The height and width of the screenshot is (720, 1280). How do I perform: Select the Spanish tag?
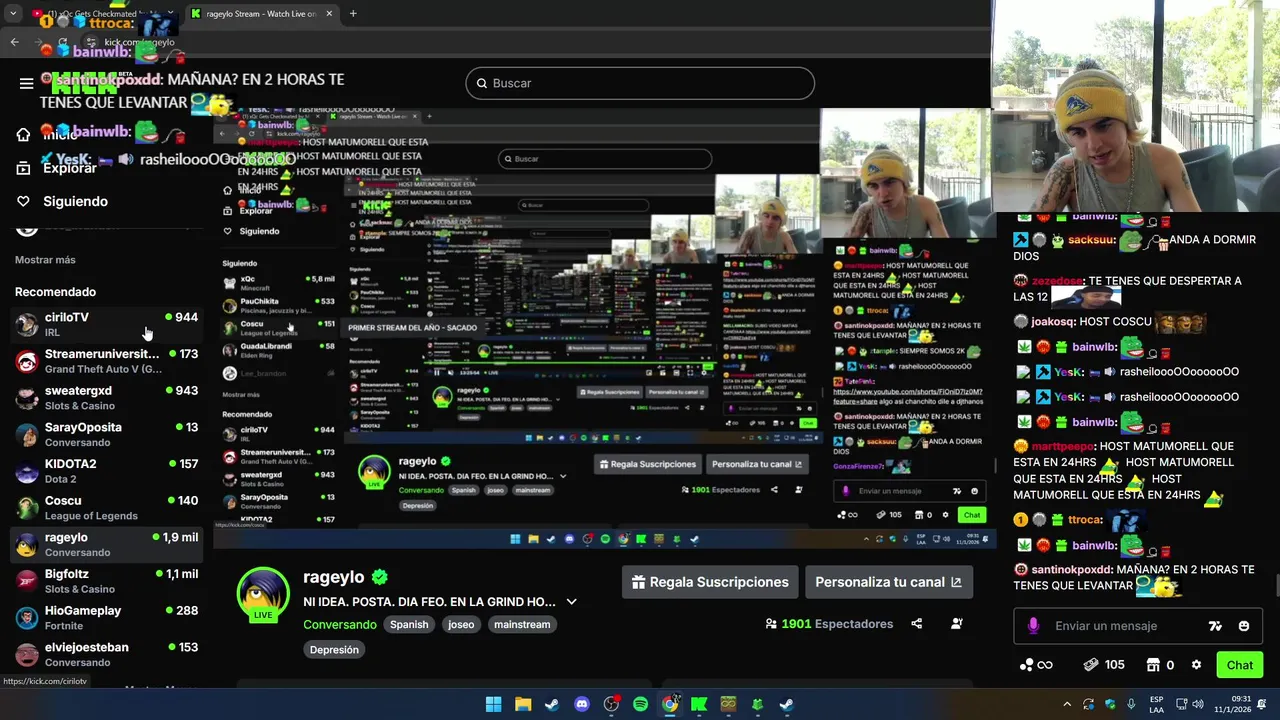click(x=409, y=624)
